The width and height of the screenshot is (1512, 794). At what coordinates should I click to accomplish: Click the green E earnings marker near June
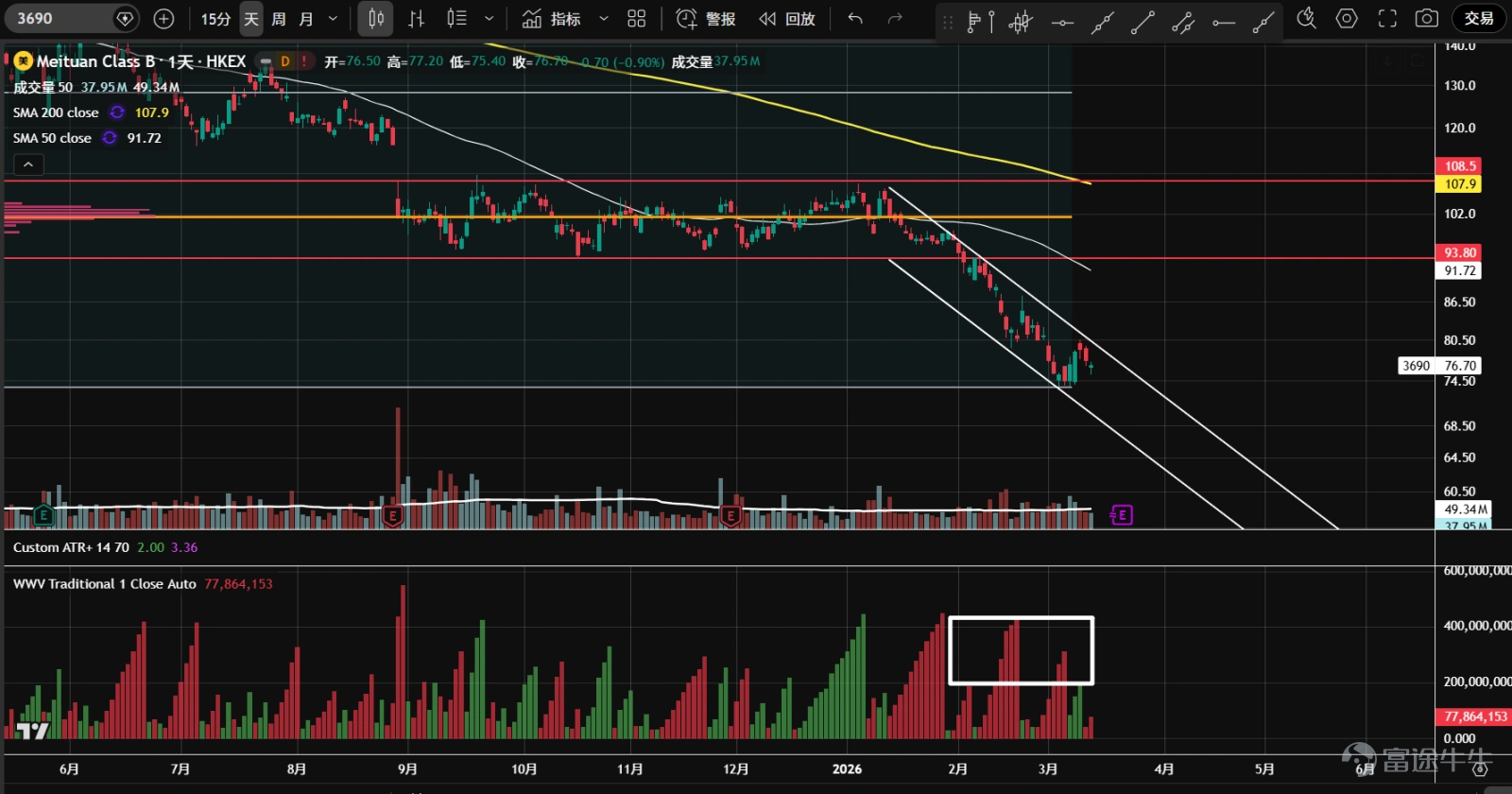pyautogui.click(x=43, y=515)
